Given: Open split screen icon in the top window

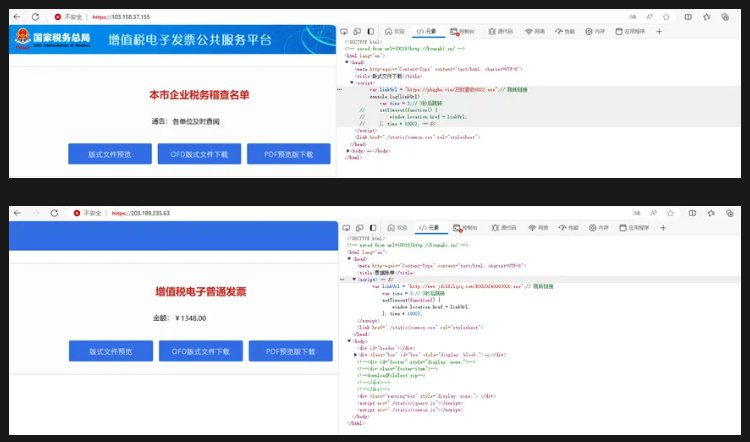Looking at the screenshot, I should (x=688, y=17).
